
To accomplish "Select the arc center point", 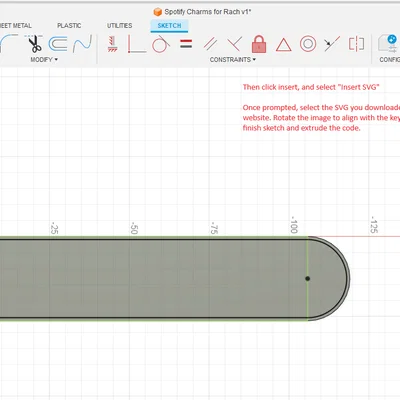I will pos(307,278).
